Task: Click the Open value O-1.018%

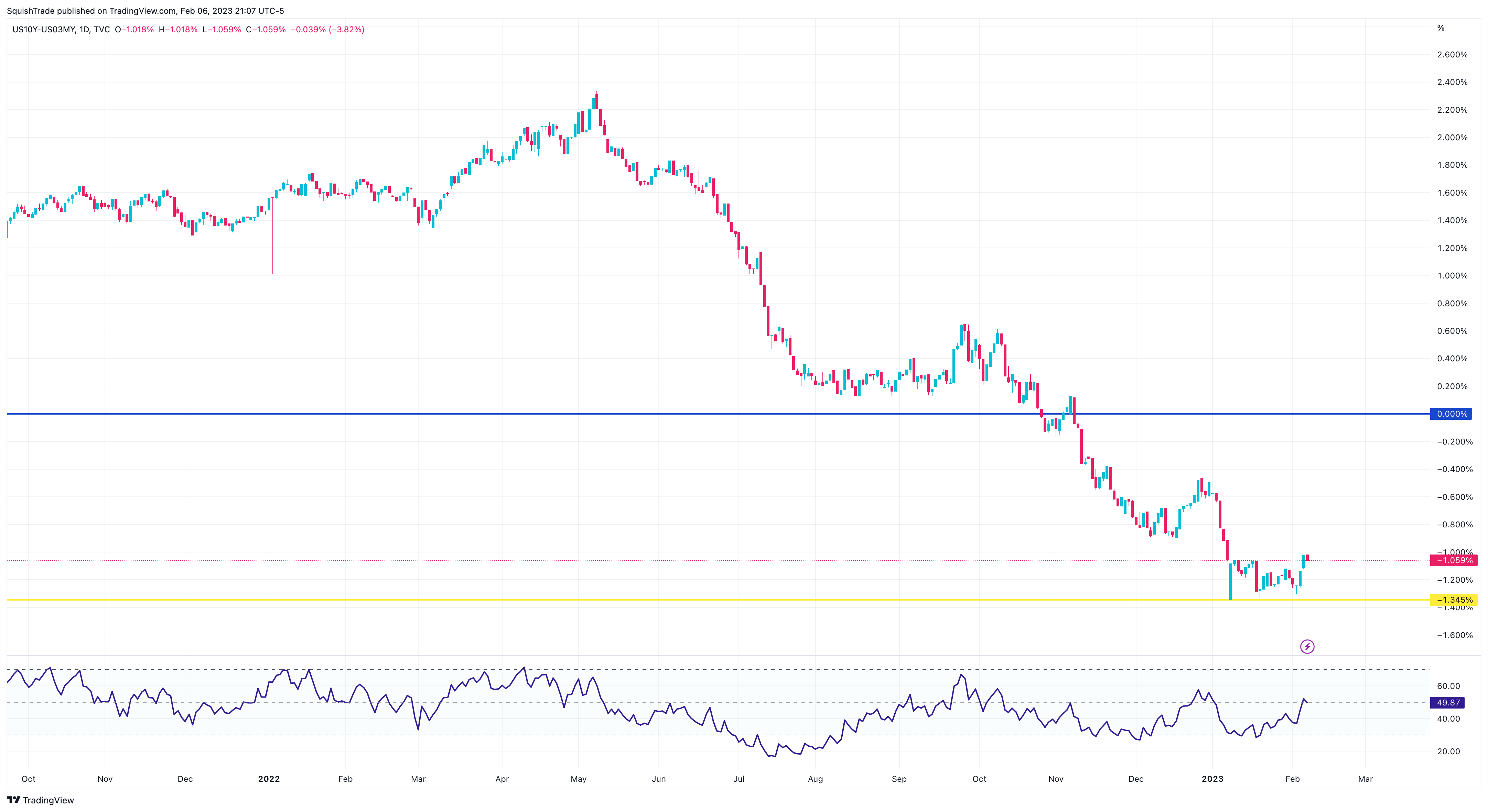Action: (x=134, y=30)
